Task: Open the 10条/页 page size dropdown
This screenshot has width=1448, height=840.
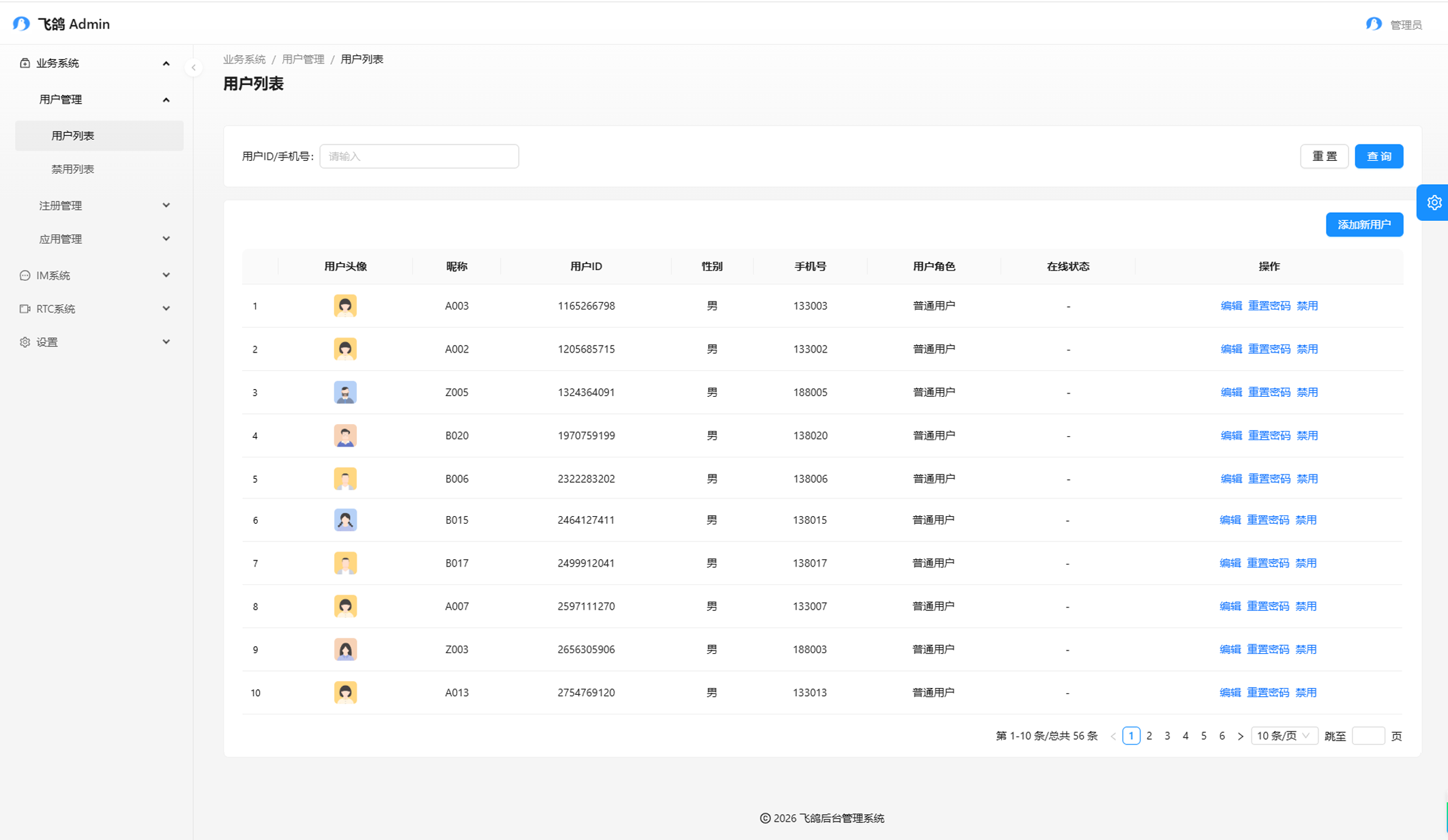Action: 1284,735
